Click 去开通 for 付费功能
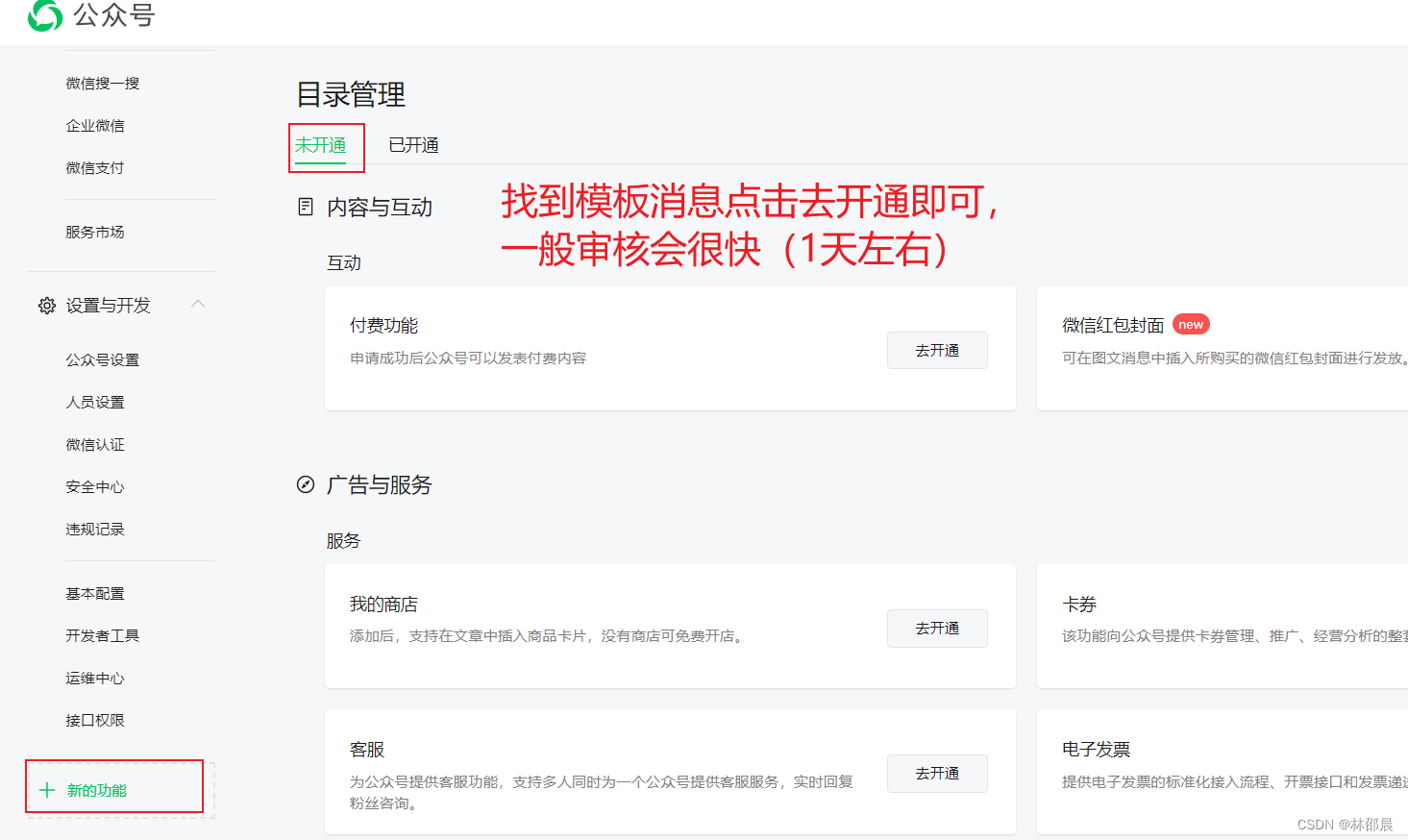 pos(937,351)
